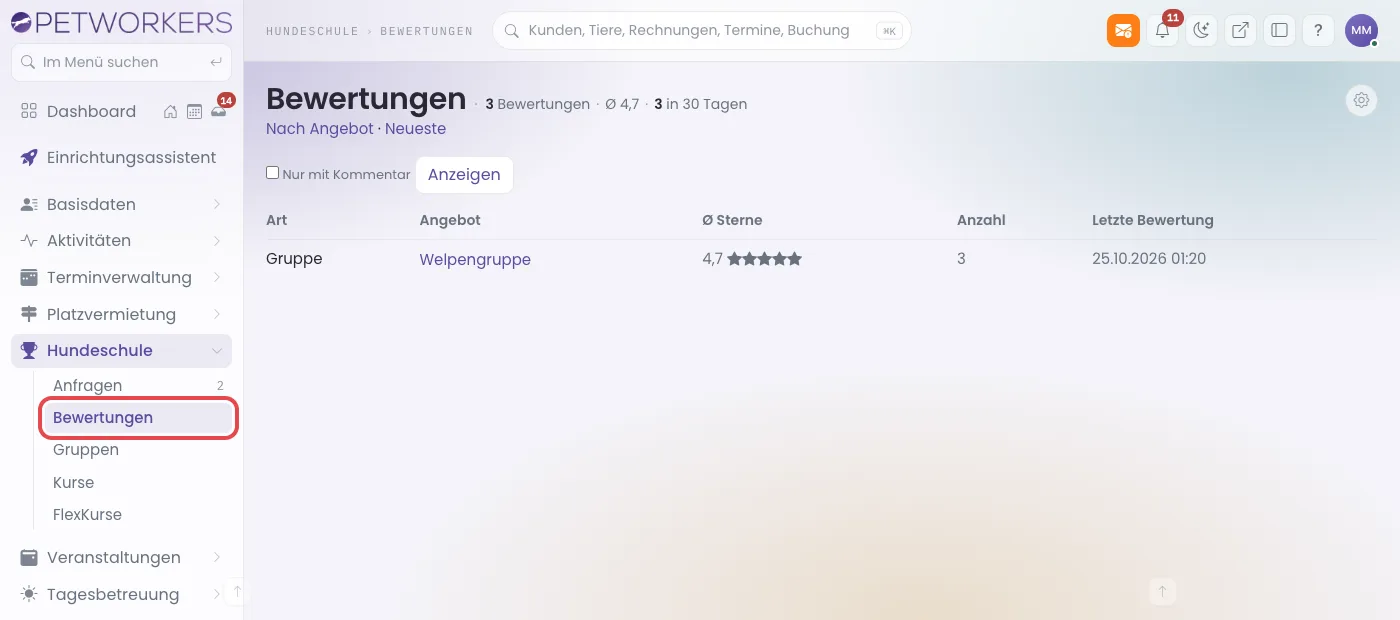Click the Petworkers logo

(x=121, y=22)
